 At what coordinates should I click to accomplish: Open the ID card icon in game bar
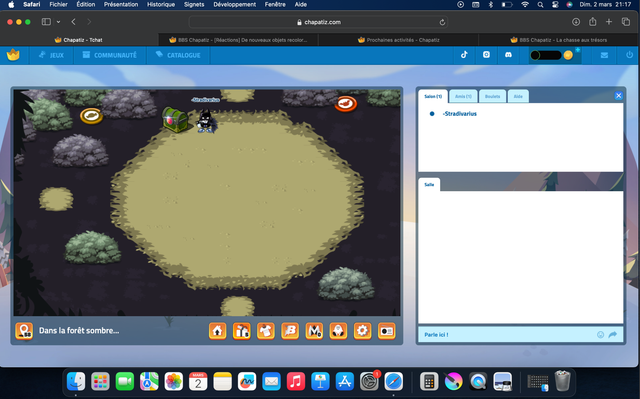(x=387, y=331)
